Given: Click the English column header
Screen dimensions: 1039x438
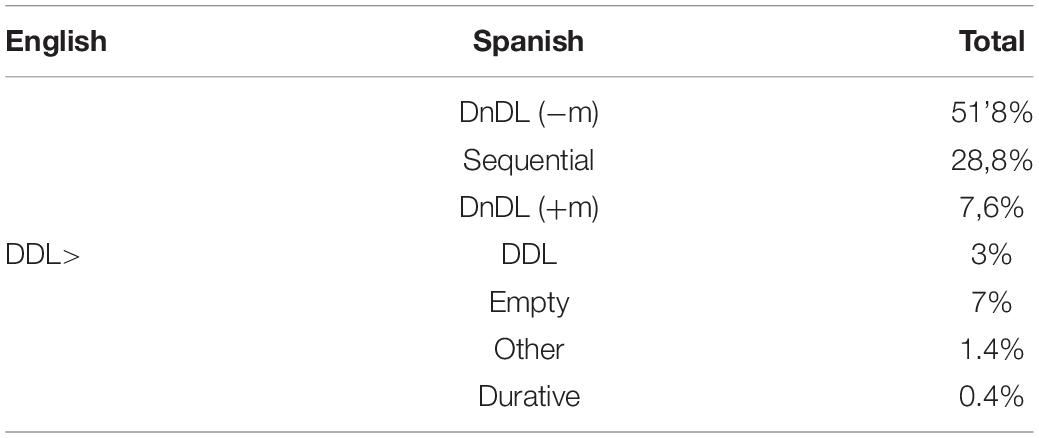Looking at the screenshot, I should pyautogui.click(x=56, y=42).
